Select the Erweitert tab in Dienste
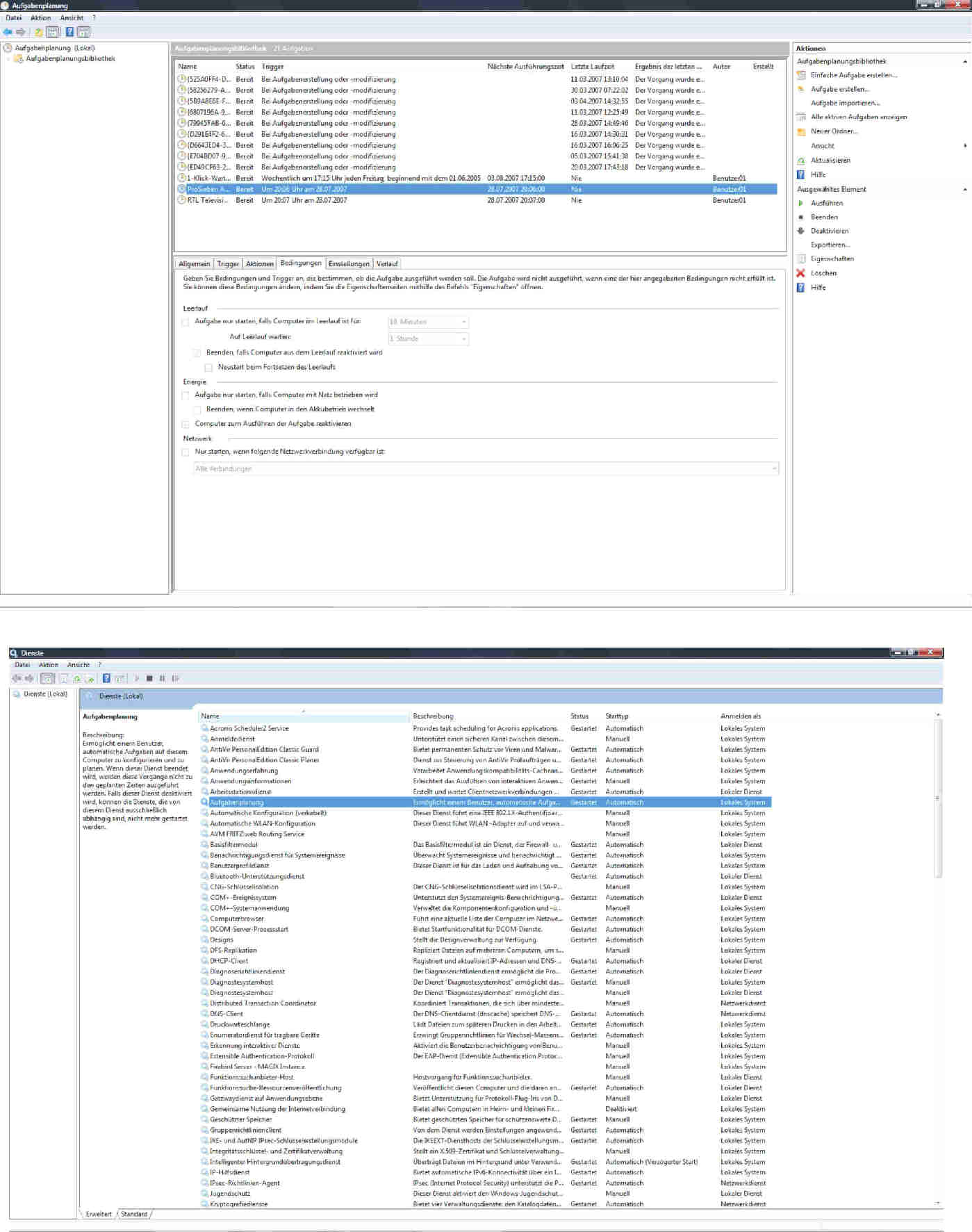This screenshot has height=1232, width=972. pyautogui.click(x=99, y=1214)
